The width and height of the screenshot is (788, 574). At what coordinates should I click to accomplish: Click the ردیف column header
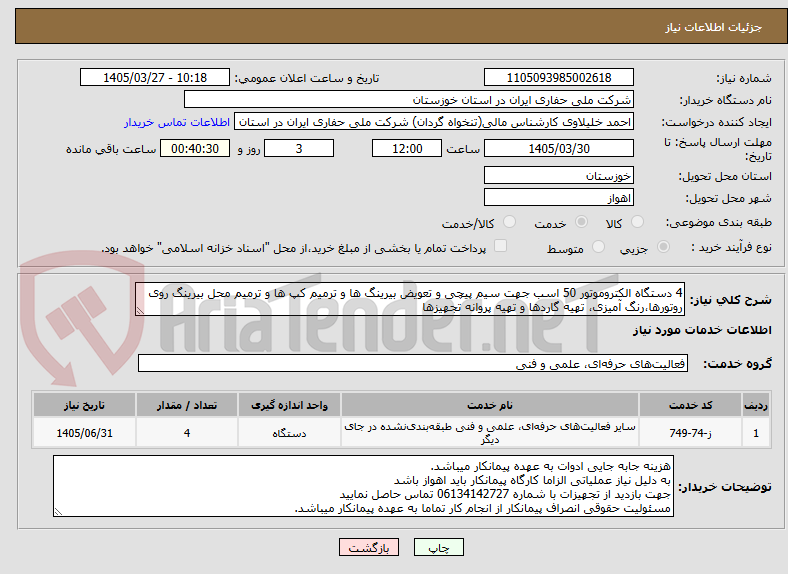756,405
